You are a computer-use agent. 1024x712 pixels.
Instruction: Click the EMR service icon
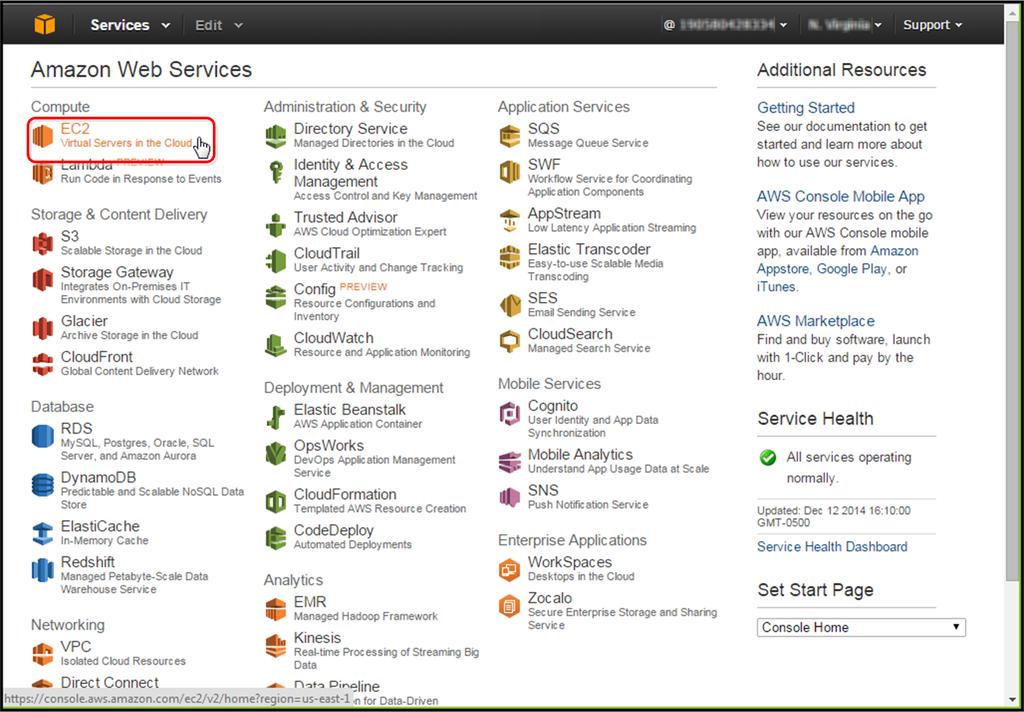click(276, 609)
